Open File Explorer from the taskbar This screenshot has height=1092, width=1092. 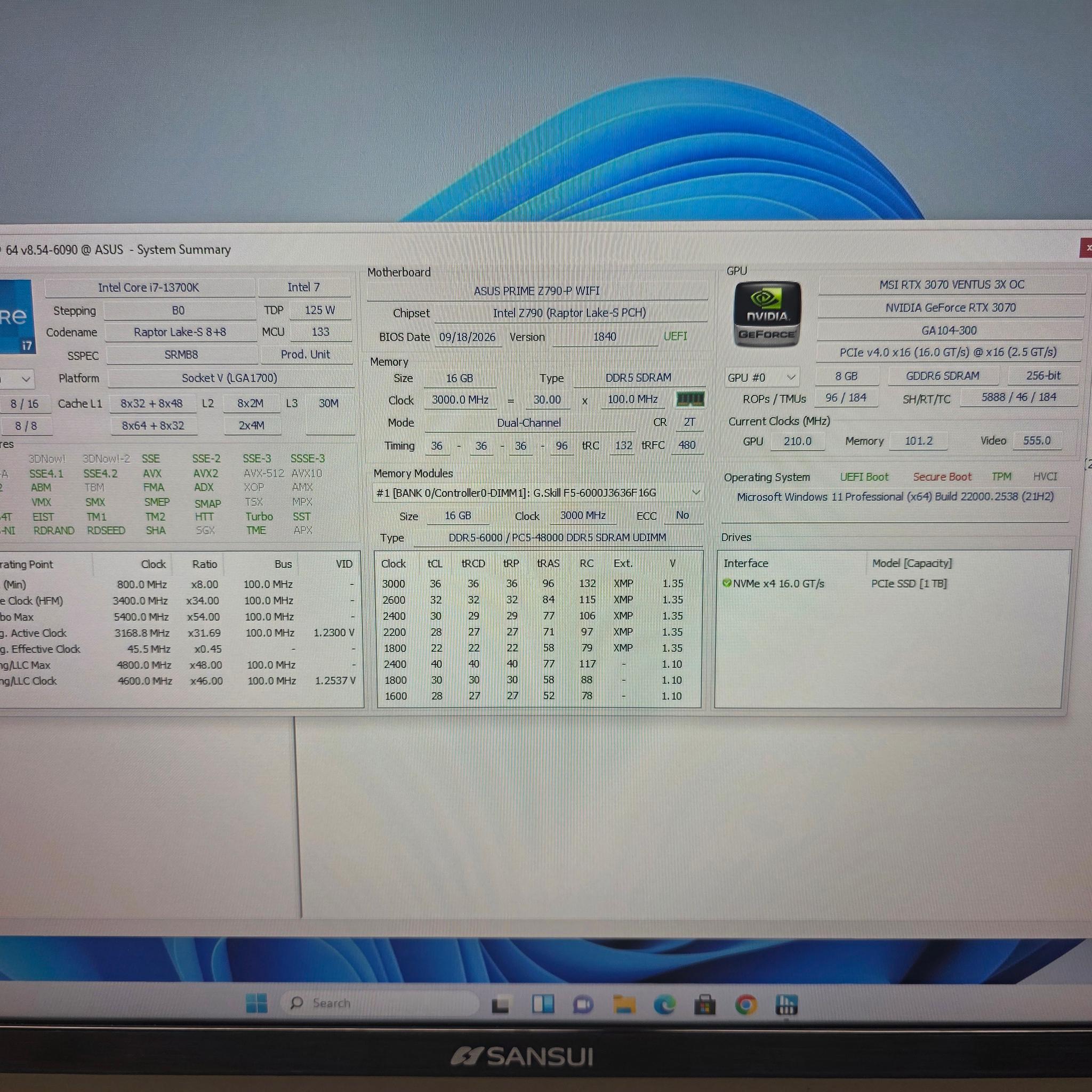624,1005
